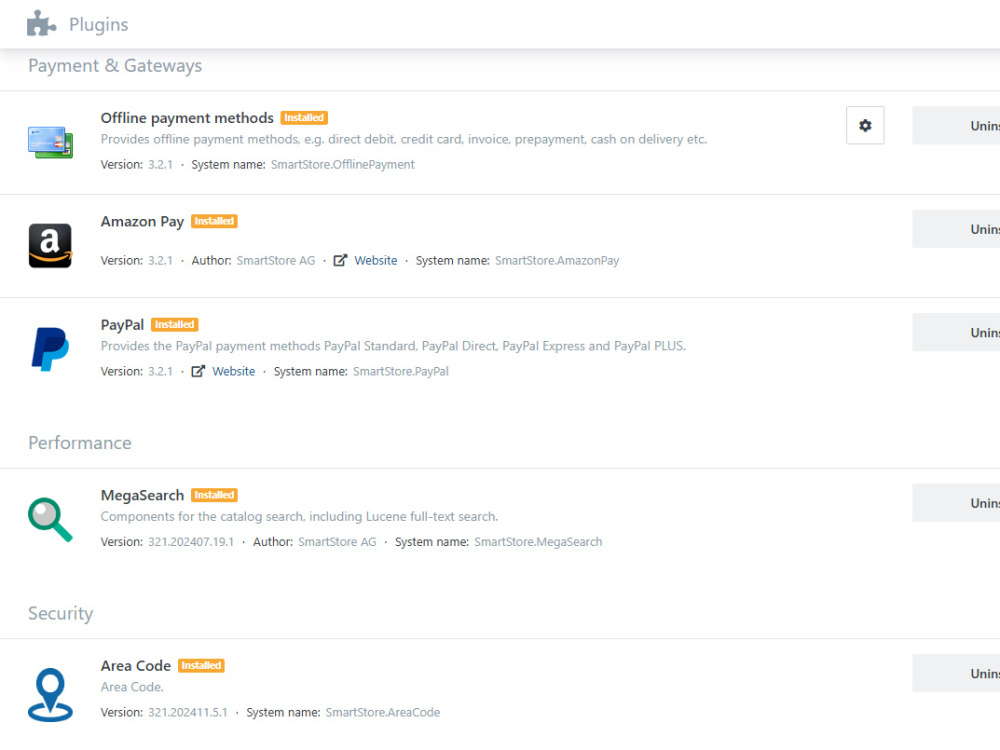Click the 'Performance' section heading
This screenshot has height=750, width=1000.
(x=80, y=443)
